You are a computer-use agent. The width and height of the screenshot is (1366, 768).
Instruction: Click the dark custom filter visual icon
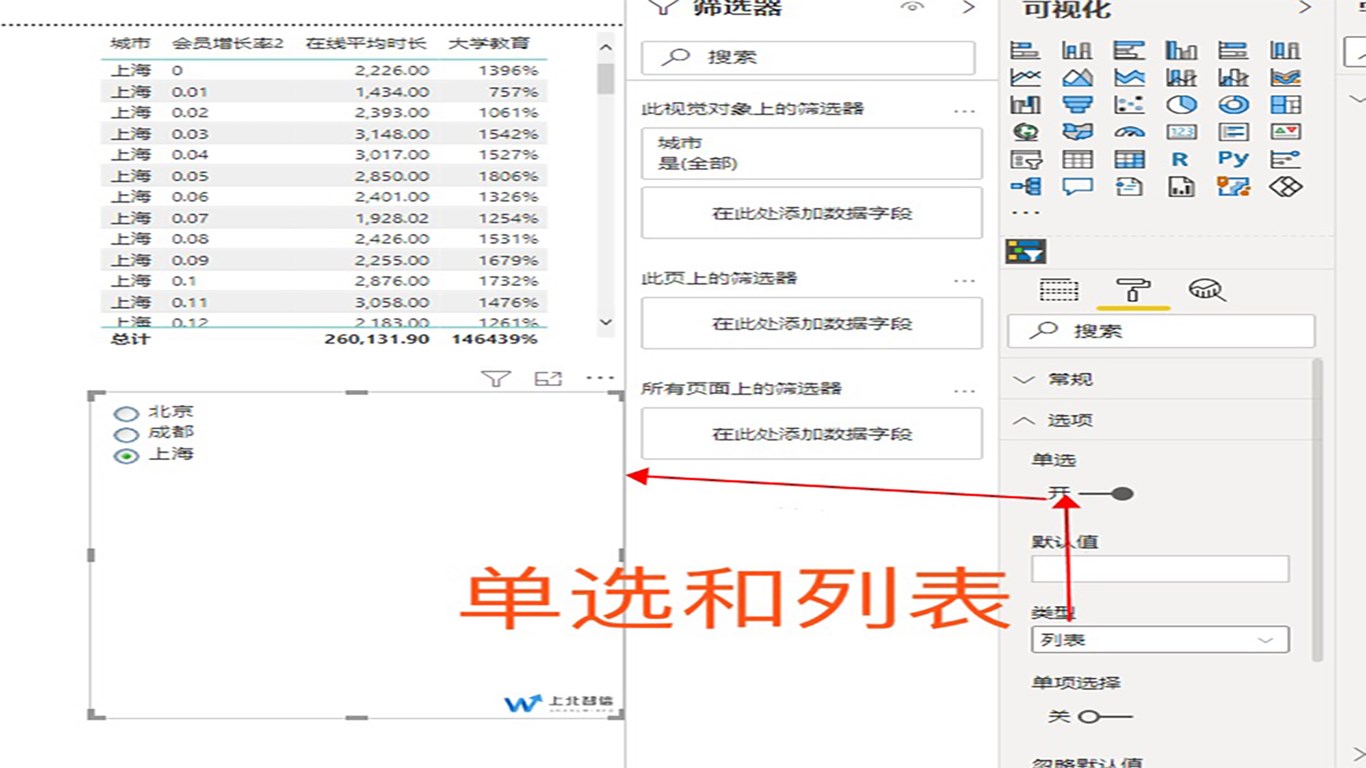click(1025, 252)
